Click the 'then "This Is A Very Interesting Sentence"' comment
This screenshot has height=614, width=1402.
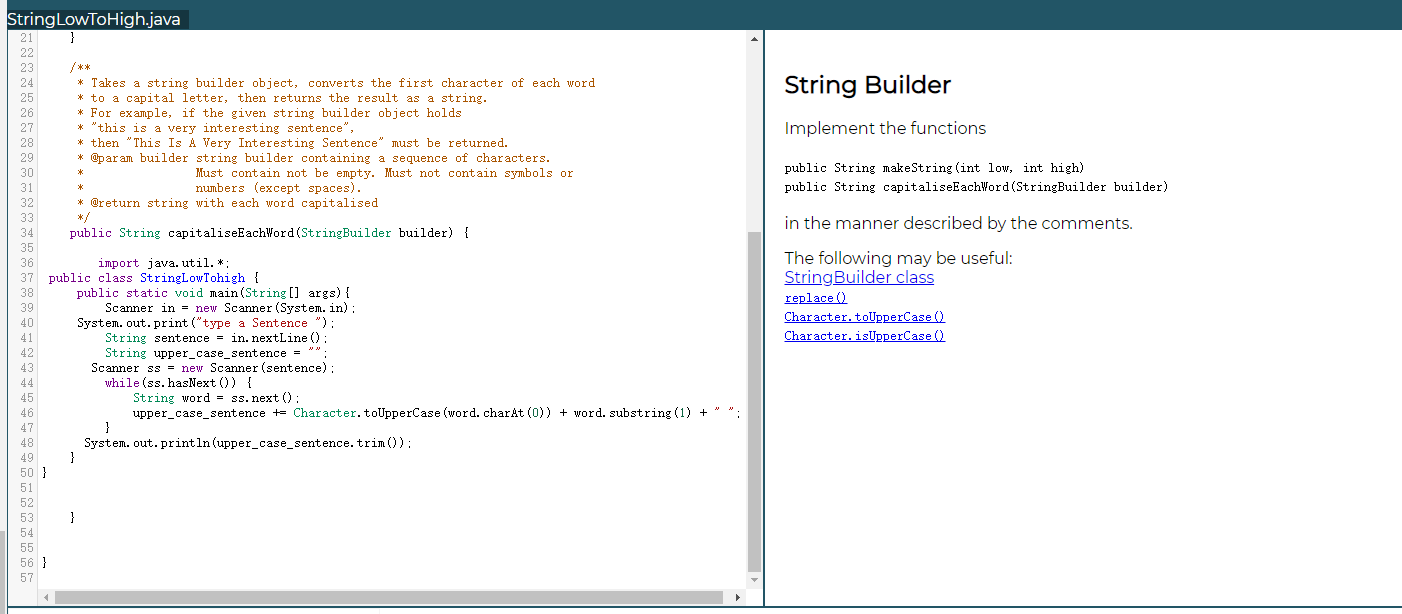[293, 143]
